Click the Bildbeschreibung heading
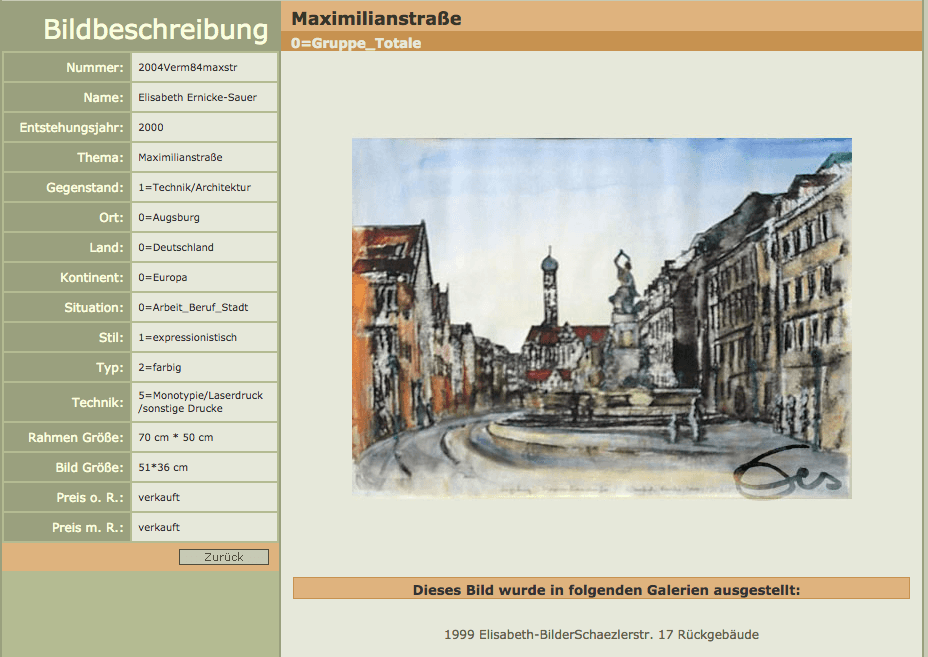The image size is (928, 657). click(x=156, y=30)
